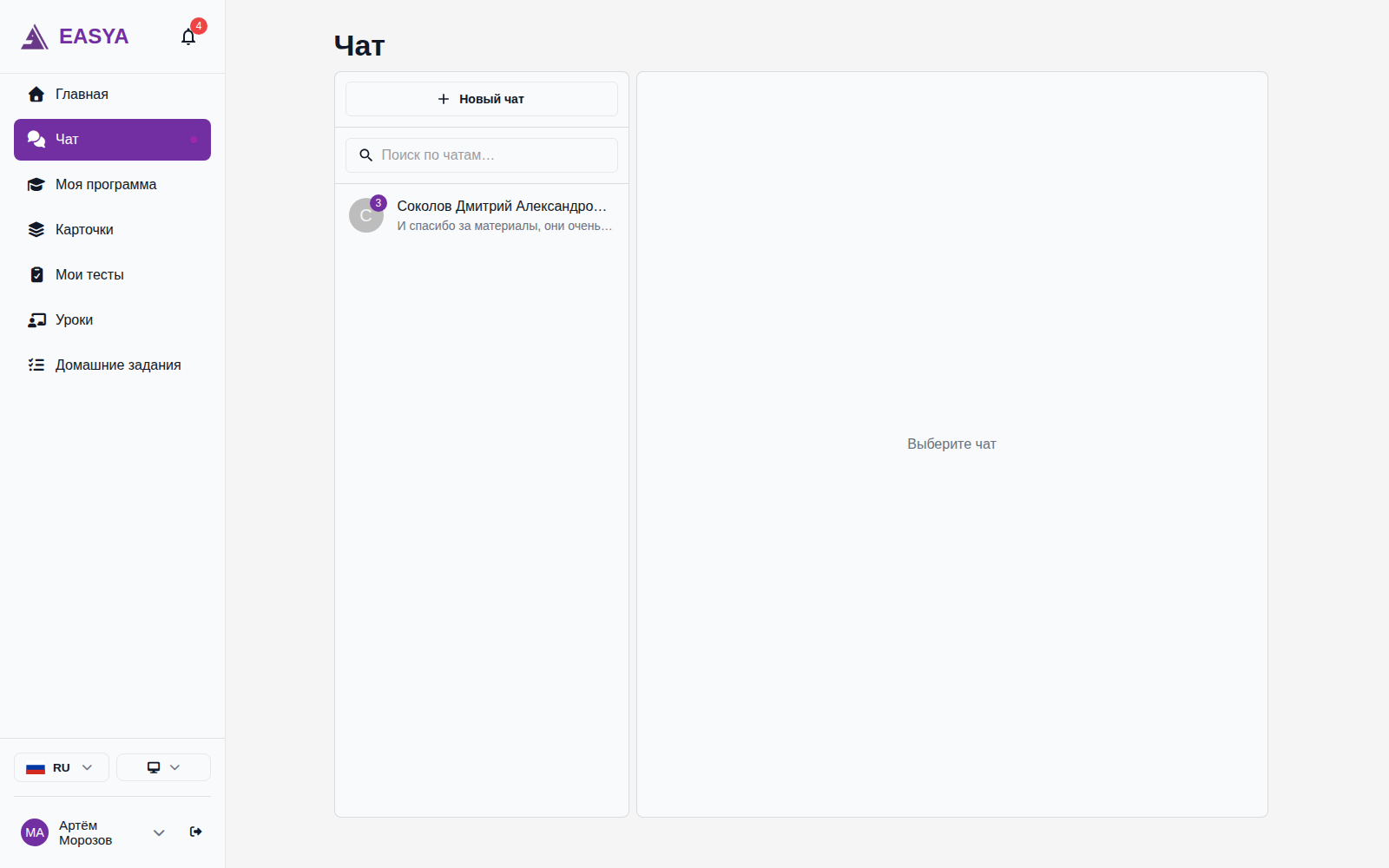Go to Карточки page
The width and height of the screenshot is (1389, 868).
pyautogui.click(x=112, y=230)
